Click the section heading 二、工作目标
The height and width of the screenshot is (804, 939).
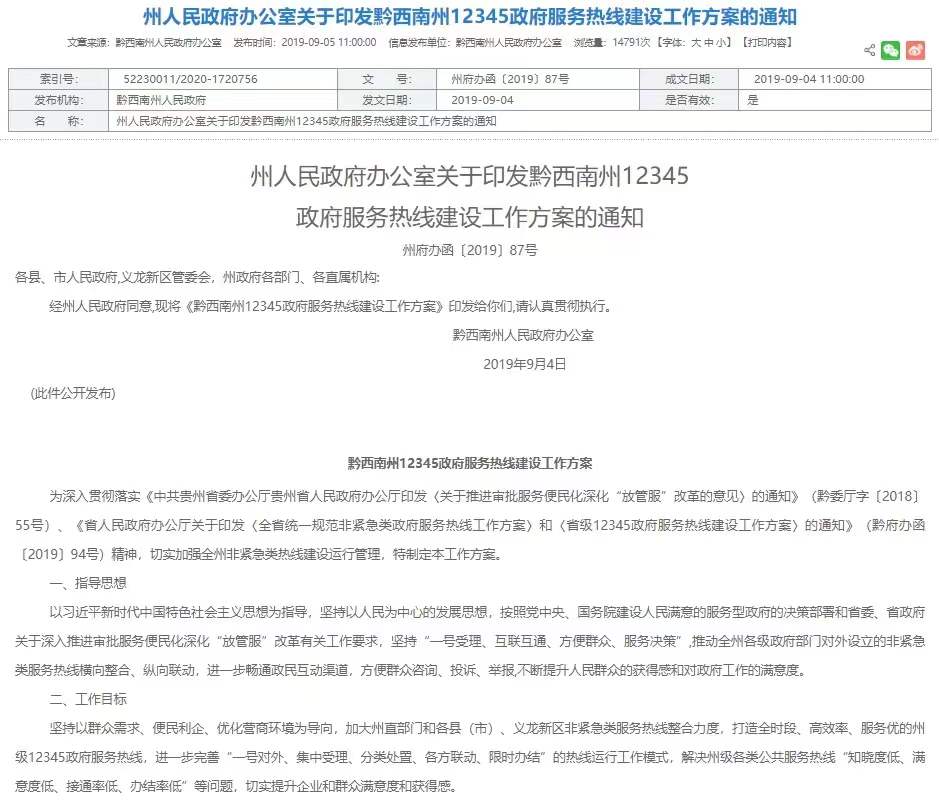click(88, 699)
